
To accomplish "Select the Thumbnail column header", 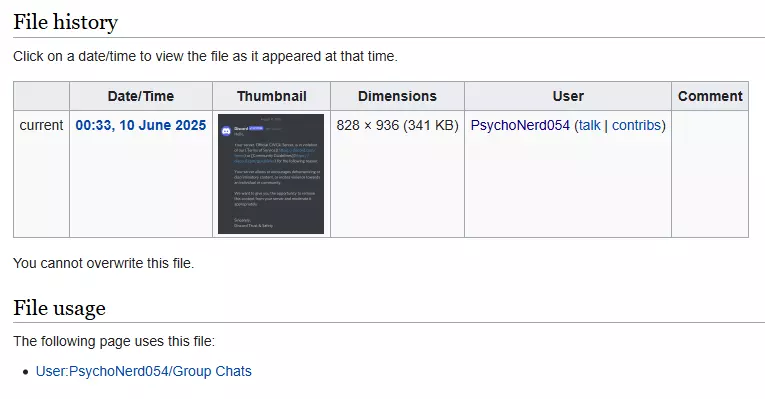I will [272, 96].
